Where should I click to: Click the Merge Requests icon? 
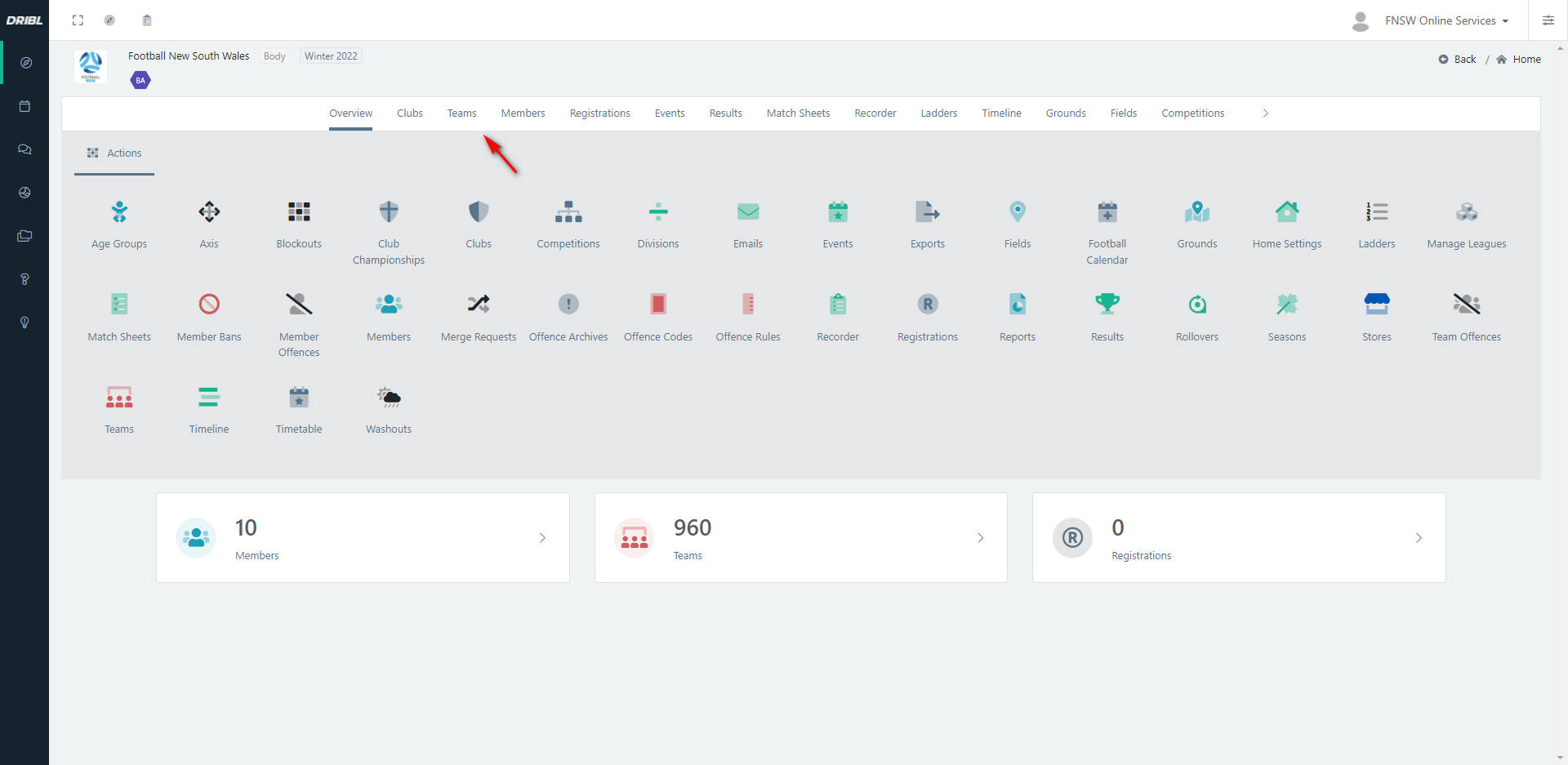[x=479, y=316]
